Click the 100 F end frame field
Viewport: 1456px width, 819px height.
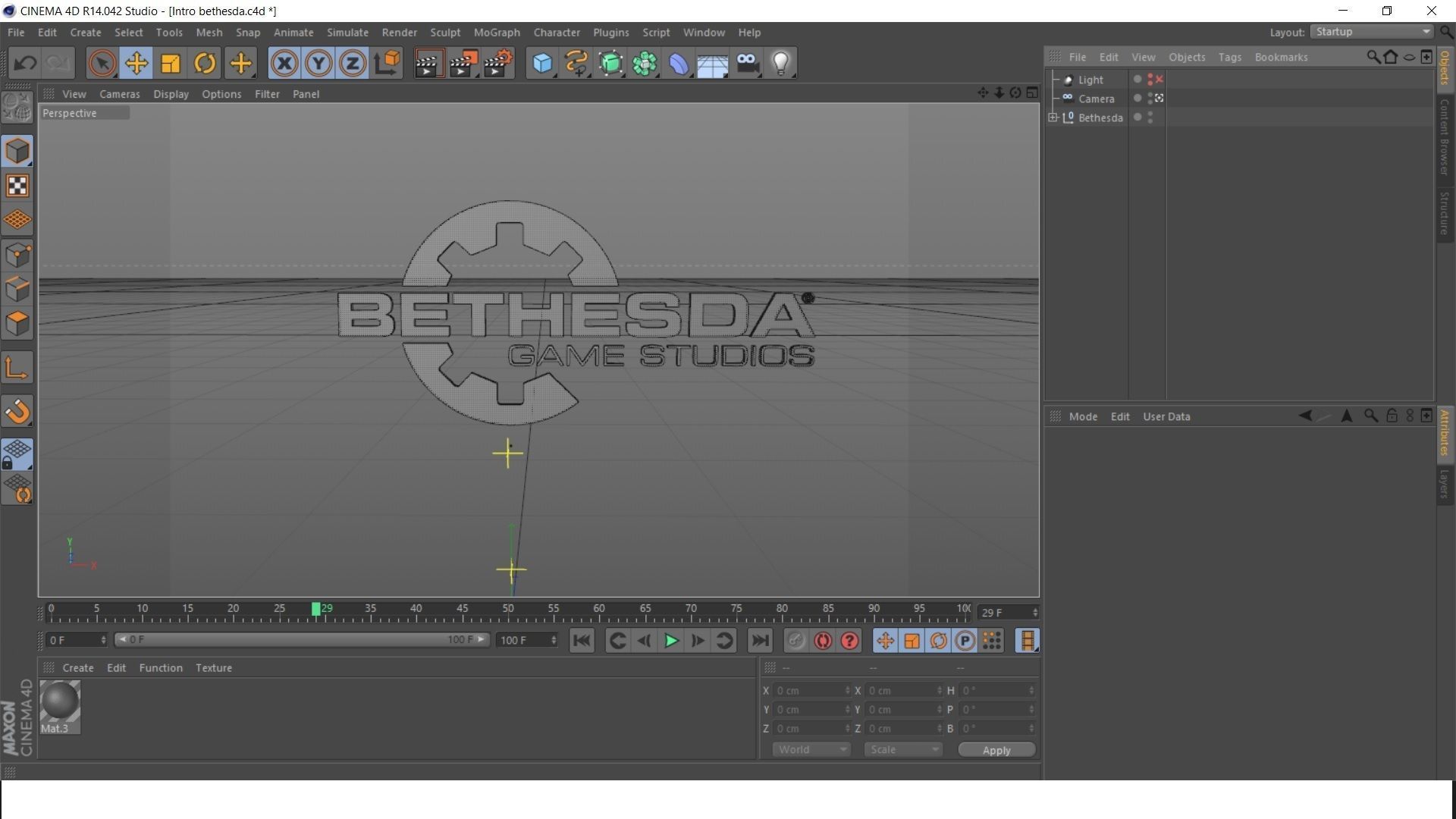(x=527, y=641)
